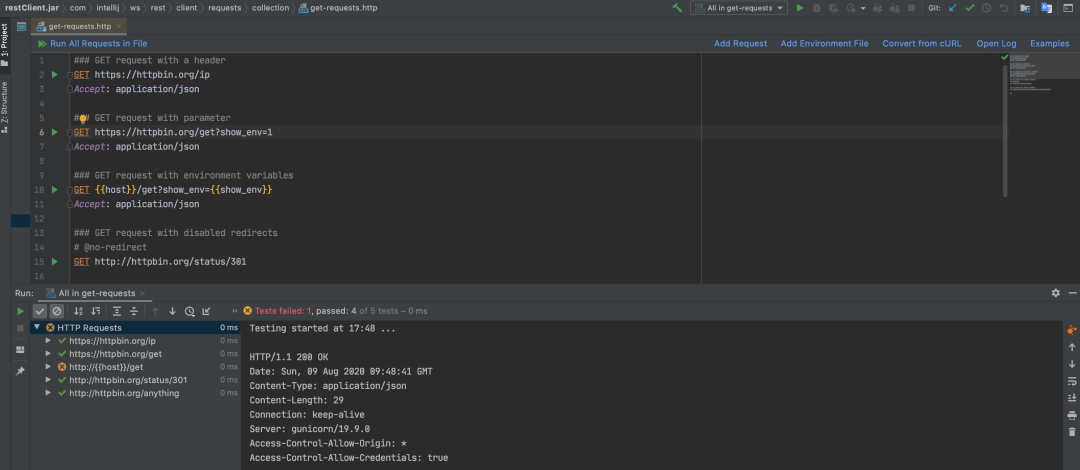Image resolution: width=1080 pixels, height=470 pixels.
Task: Toggle Scroll to End in the console side toolbar
Action: pos(1072,398)
